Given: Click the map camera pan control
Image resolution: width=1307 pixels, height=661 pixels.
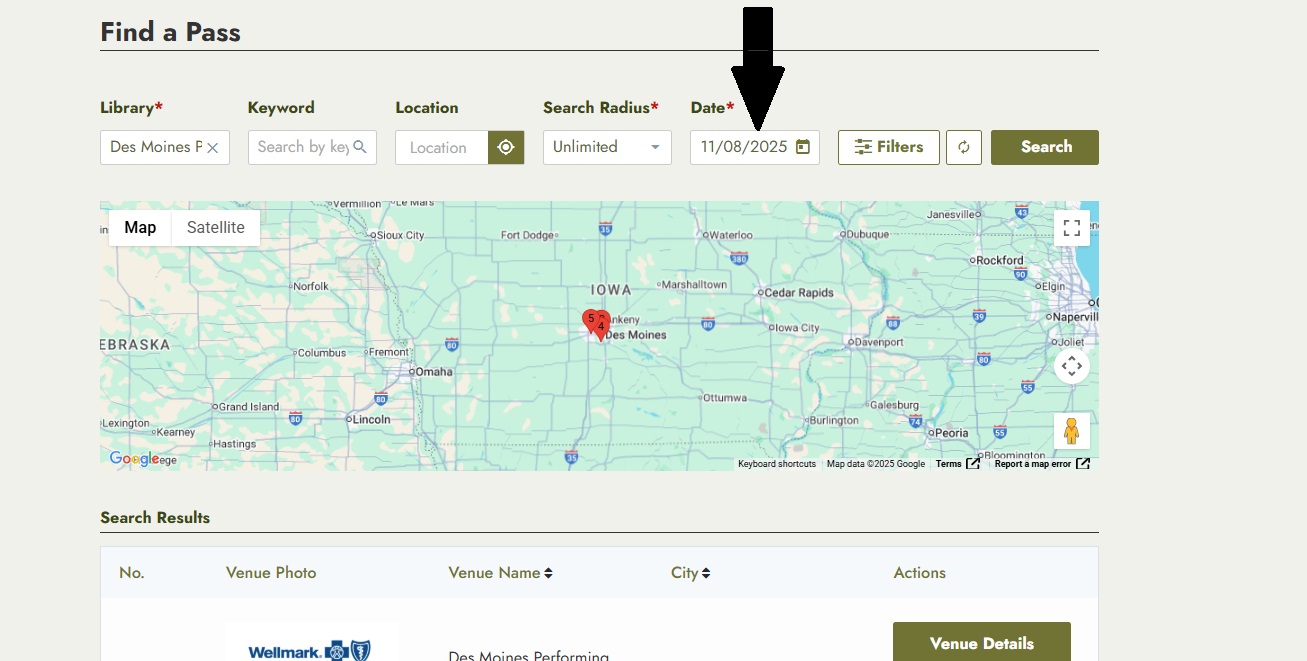Looking at the screenshot, I should click(1071, 366).
